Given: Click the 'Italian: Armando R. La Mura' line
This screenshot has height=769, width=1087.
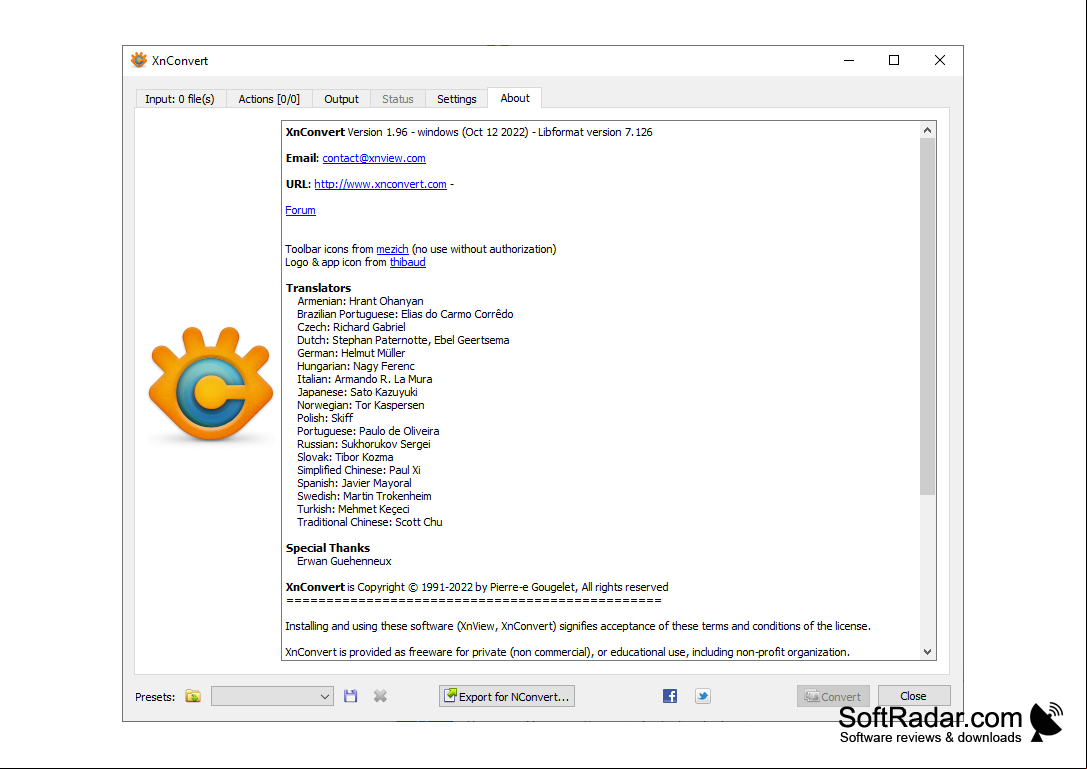Looking at the screenshot, I should click(x=365, y=379).
